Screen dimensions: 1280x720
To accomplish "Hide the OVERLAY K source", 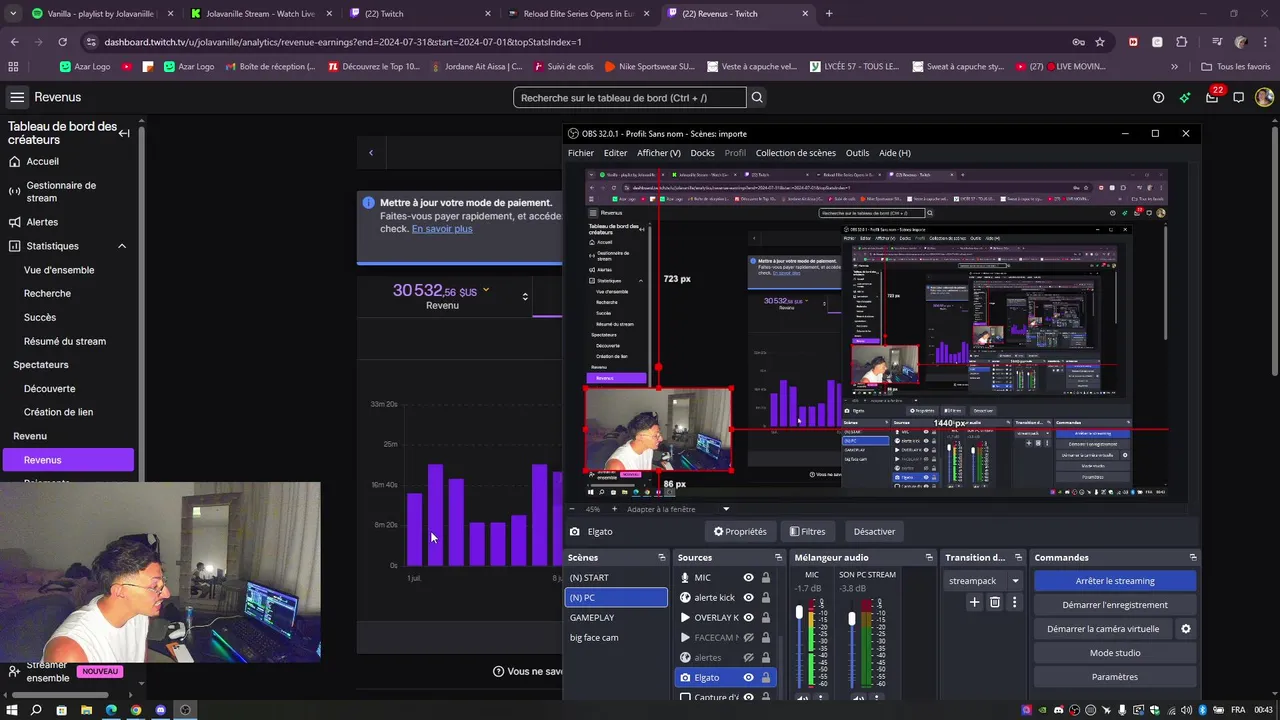I will point(748,618).
